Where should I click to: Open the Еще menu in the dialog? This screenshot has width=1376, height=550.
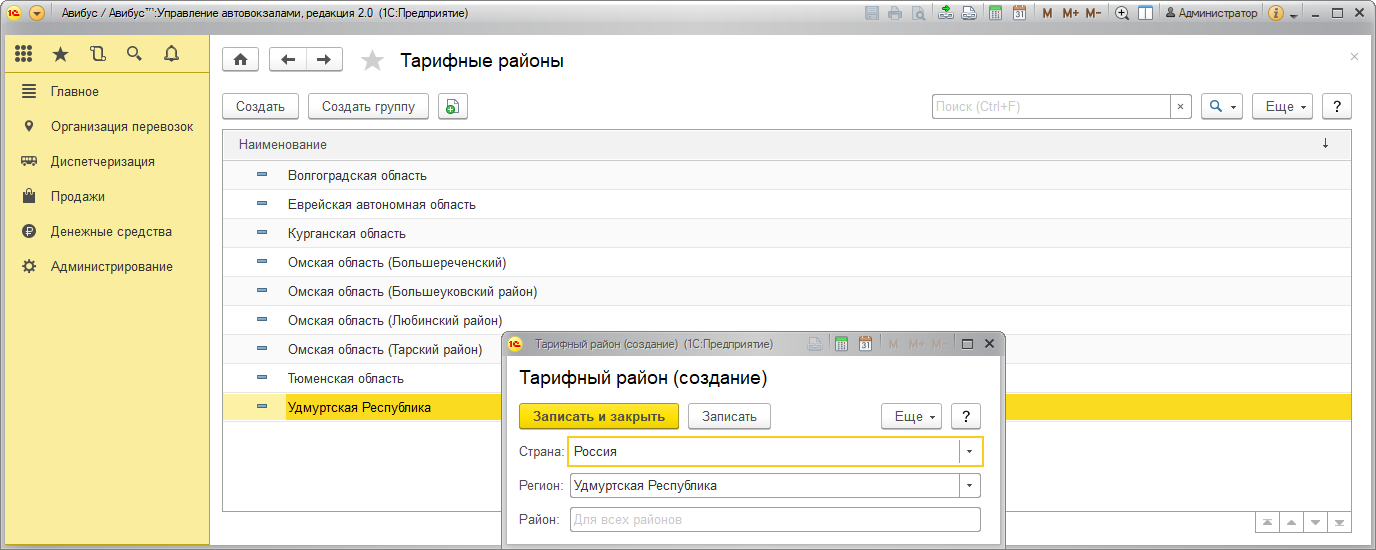tap(911, 417)
